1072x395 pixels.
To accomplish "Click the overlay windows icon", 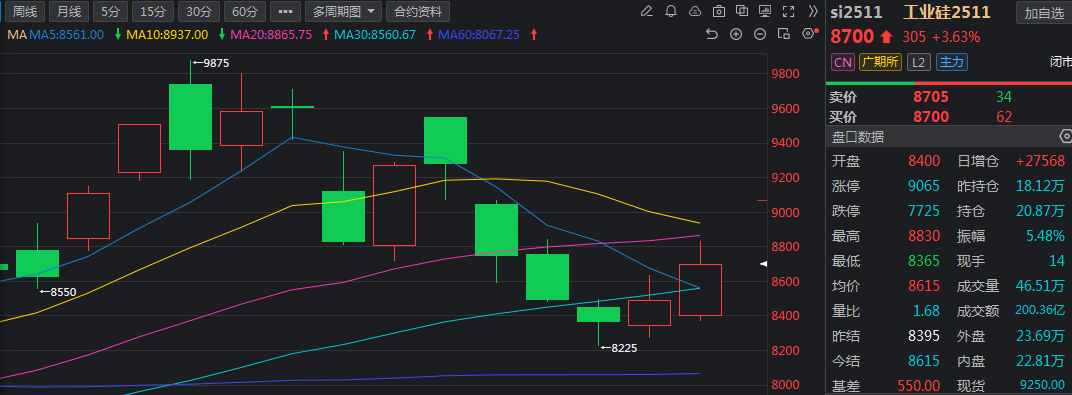I will point(742,11).
